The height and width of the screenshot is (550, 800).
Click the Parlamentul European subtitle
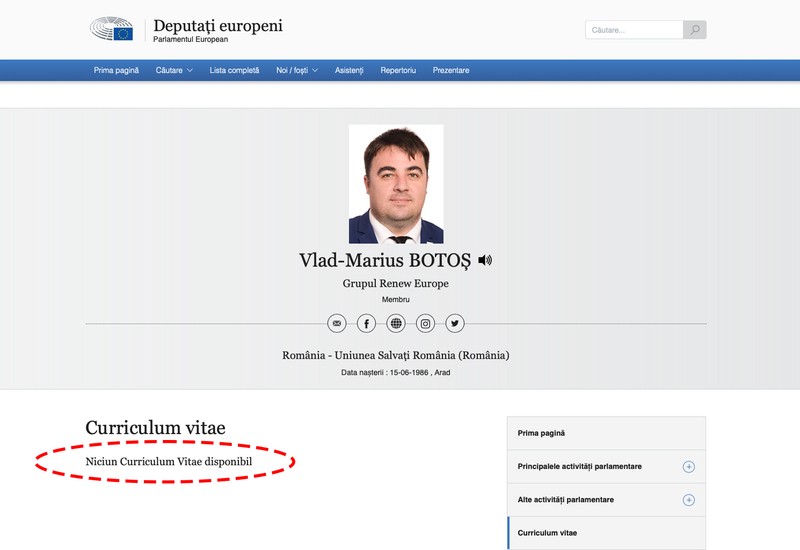pos(191,39)
